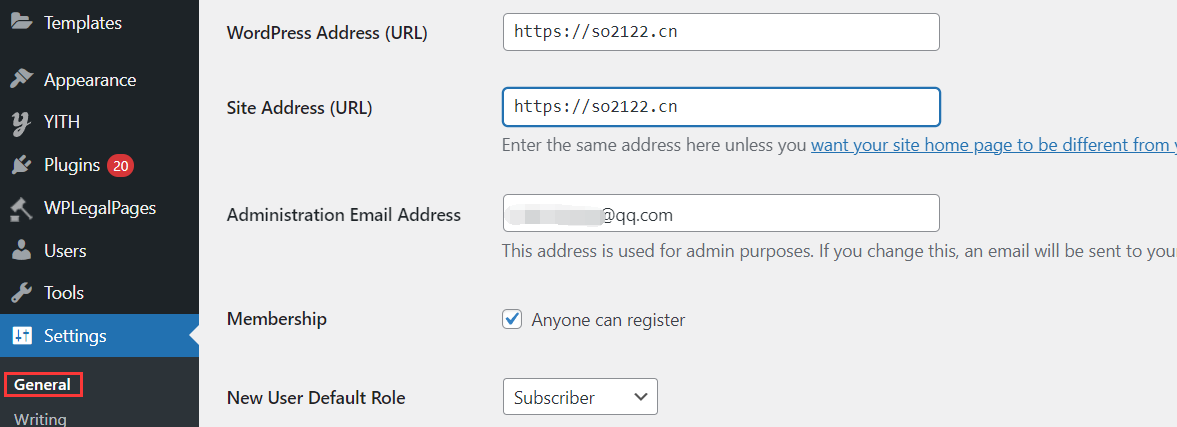Click the Templates folder icon
Image resolution: width=1177 pixels, height=427 pixels.
tap(21, 22)
